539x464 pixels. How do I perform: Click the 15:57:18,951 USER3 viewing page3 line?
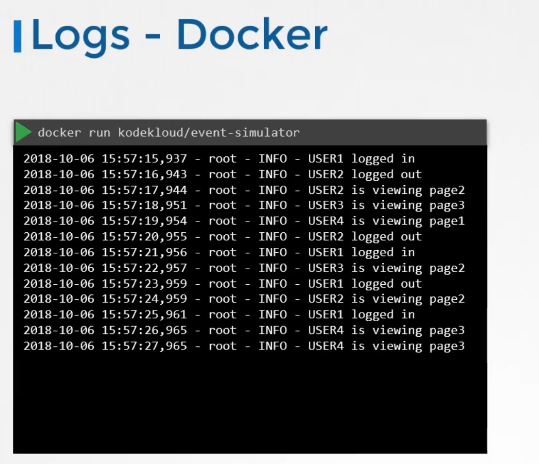[244, 206]
